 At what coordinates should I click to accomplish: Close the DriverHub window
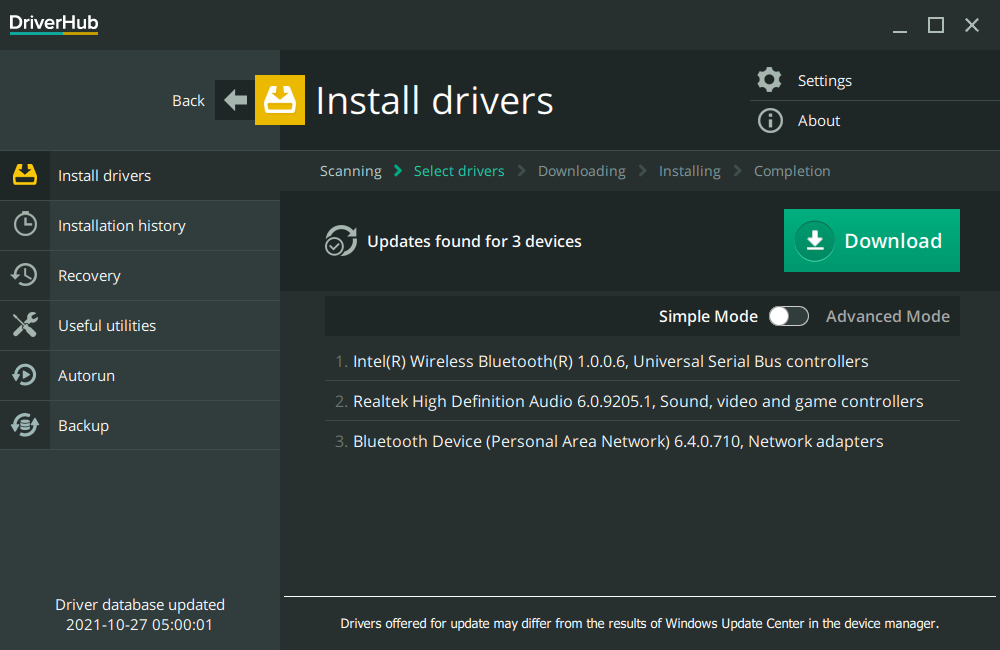[971, 26]
